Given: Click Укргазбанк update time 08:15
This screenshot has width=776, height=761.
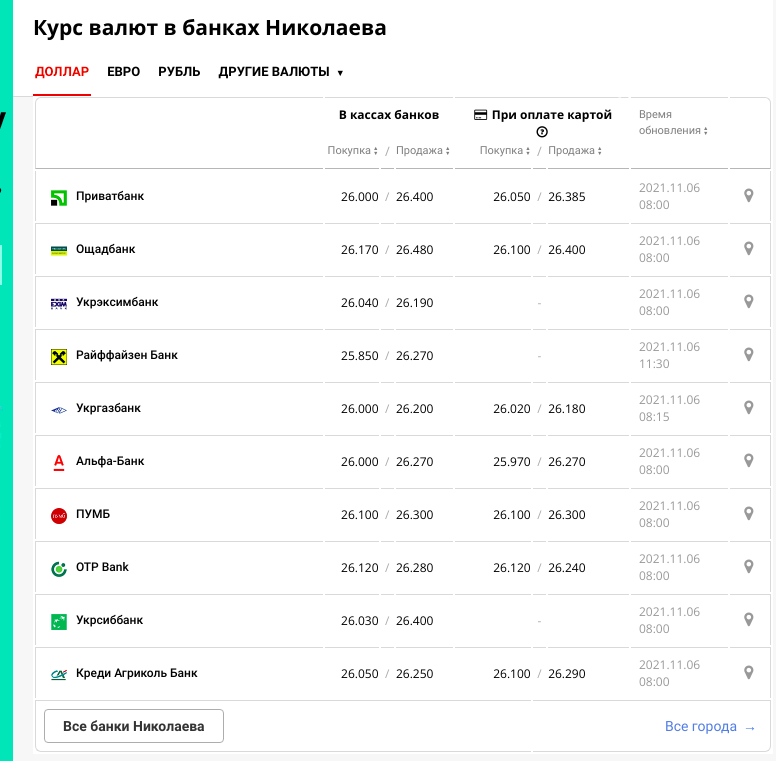Looking at the screenshot, I should click(654, 417).
